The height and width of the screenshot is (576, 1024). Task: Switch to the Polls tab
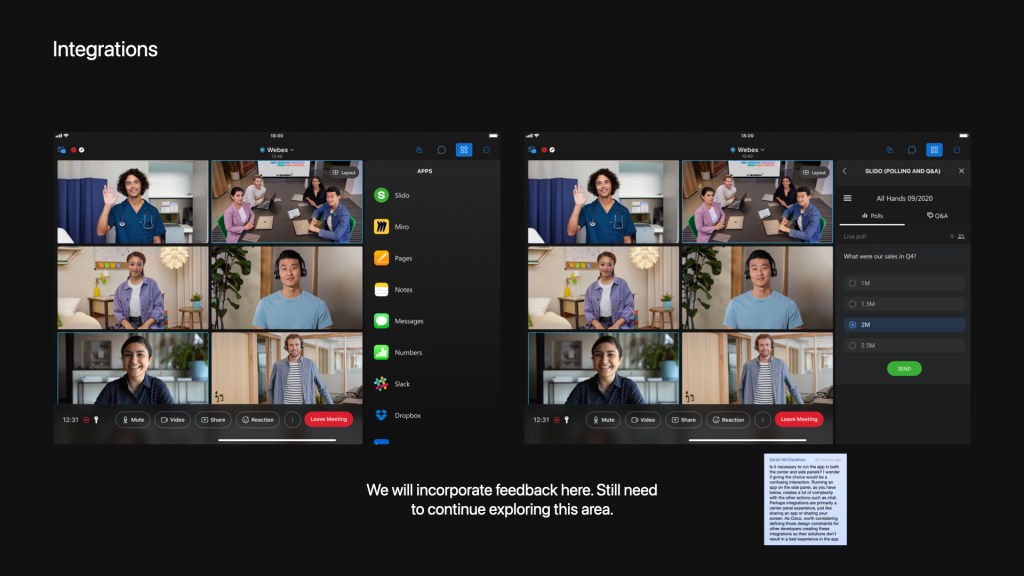pos(871,215)
